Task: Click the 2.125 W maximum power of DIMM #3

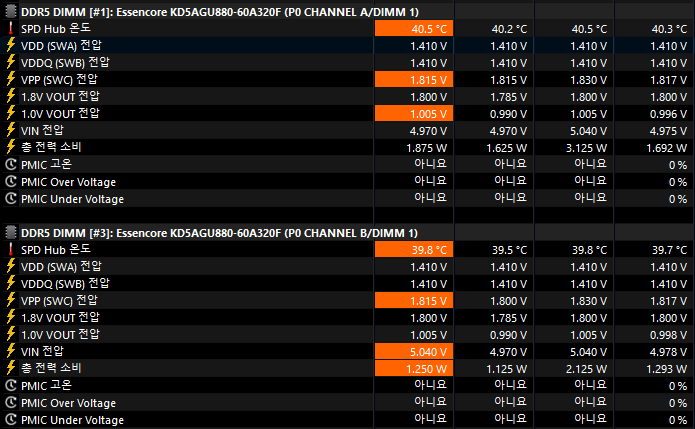Action: coord(586,369)
